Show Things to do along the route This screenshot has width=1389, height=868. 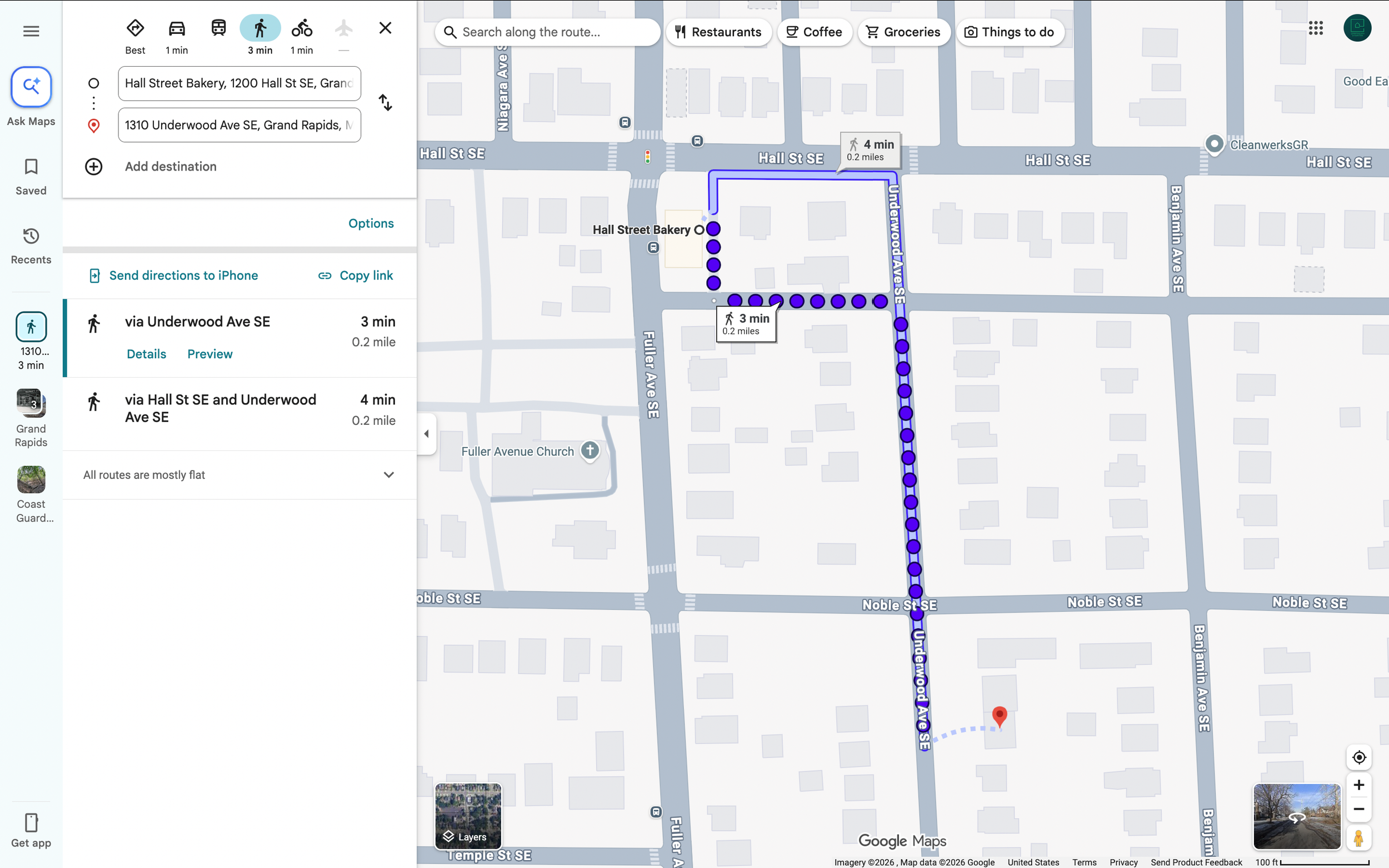point(1010,32)
